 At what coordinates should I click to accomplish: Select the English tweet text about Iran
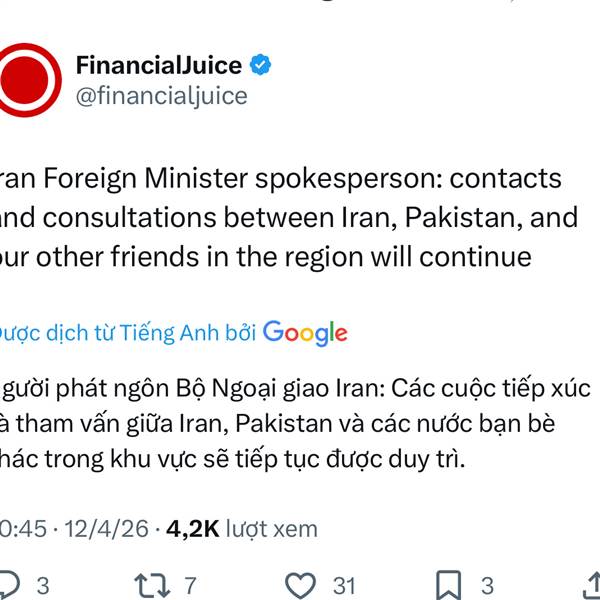(289, 218)
